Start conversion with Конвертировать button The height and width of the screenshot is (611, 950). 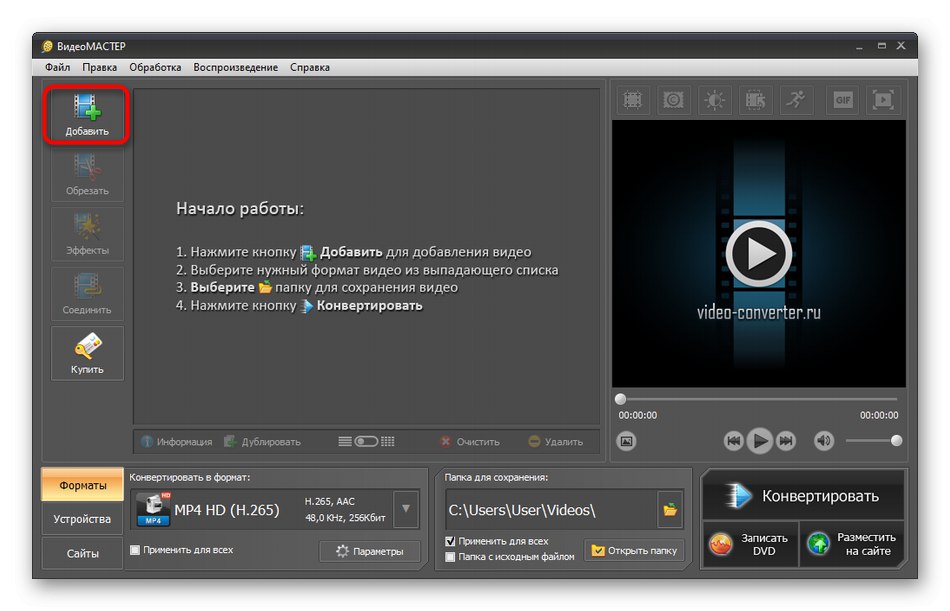(803, 496)
